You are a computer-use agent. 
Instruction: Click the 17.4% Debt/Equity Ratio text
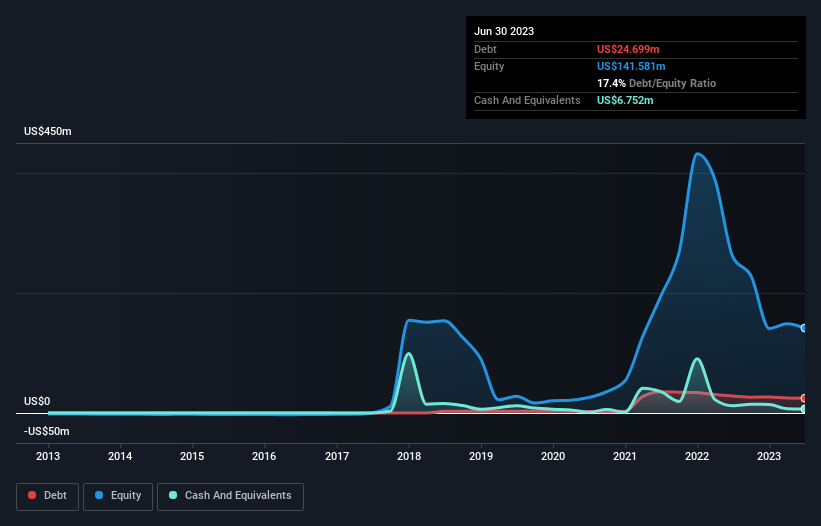click(656, 83)
